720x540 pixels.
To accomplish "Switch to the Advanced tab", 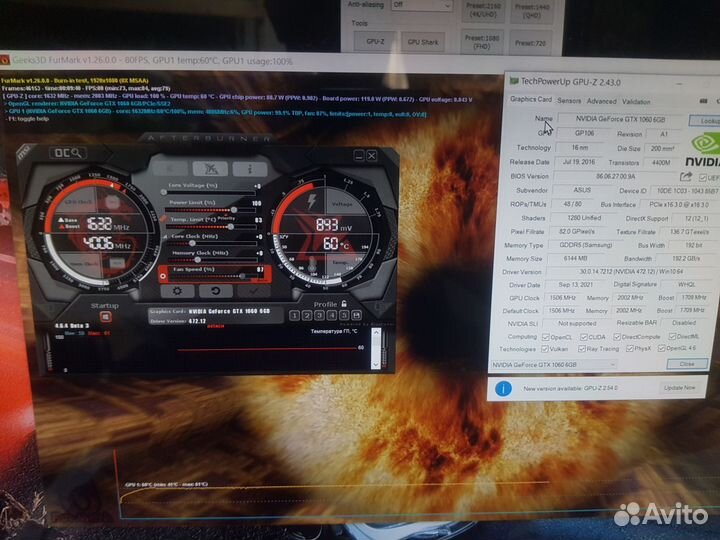I will tap(602, 101).
